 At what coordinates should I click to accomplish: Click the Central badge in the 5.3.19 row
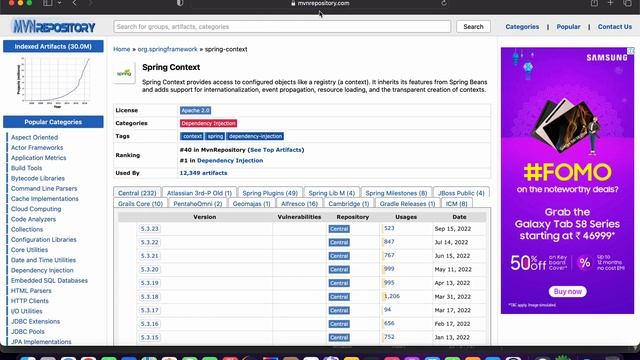(x=339, y=283)
